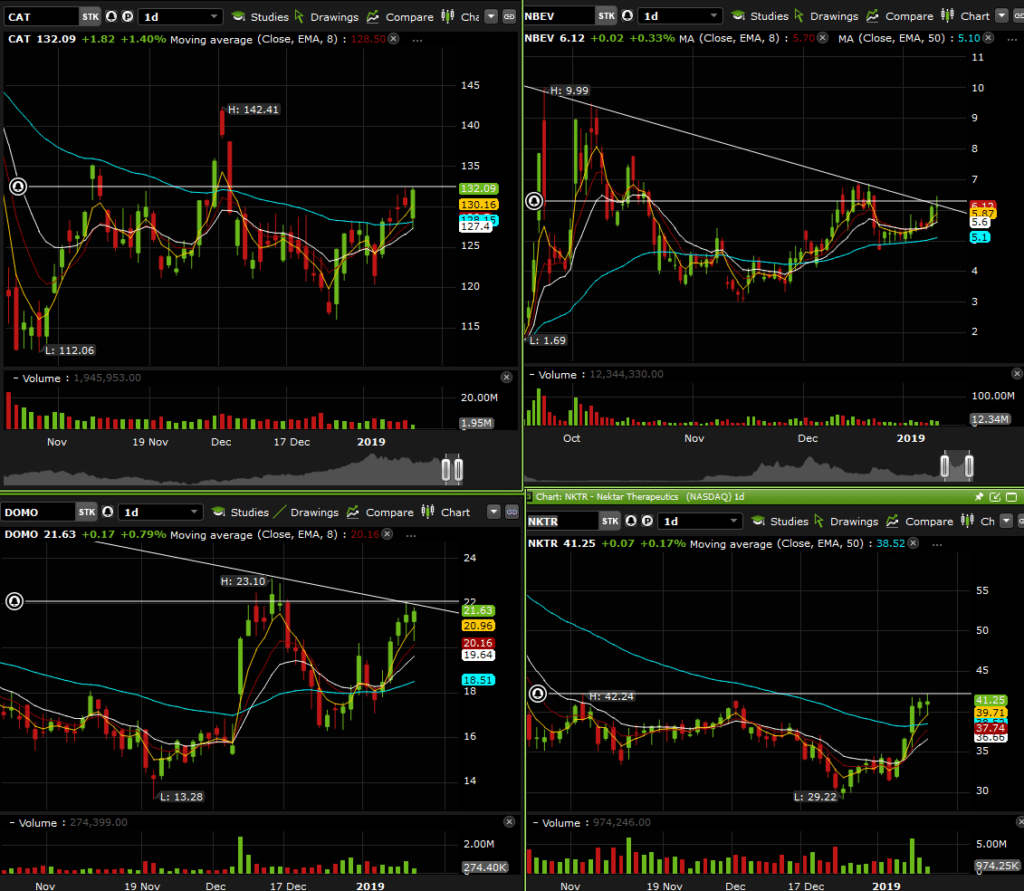Remove the EMA 8 study from CAT chart

(393, 39)
